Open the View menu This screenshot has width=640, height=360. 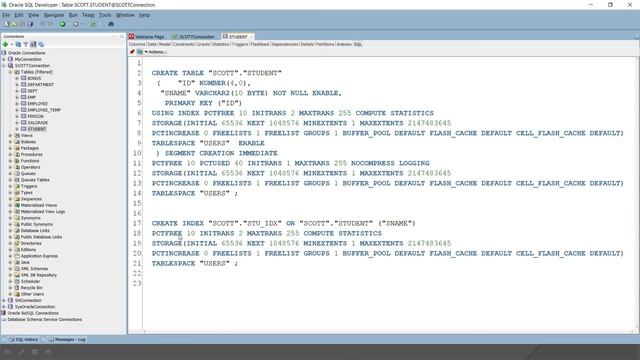click(x=33, y=15)
